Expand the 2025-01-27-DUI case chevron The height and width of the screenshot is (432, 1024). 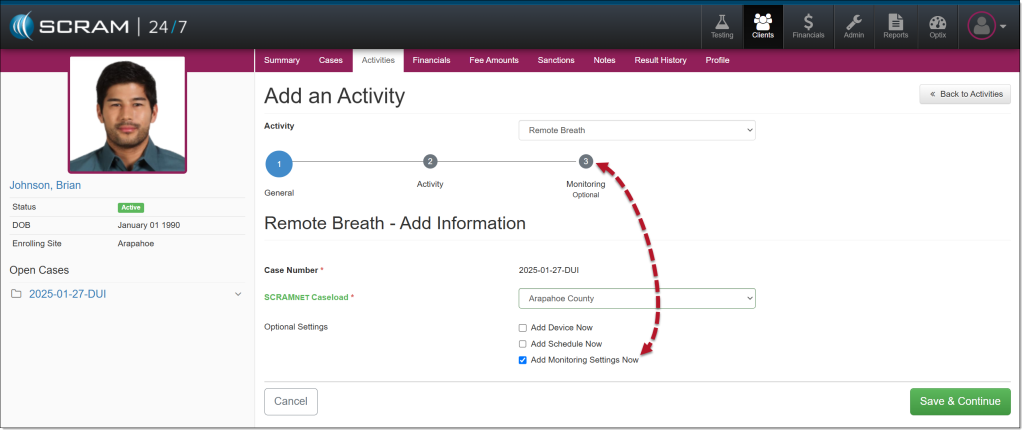pos(238,294)
